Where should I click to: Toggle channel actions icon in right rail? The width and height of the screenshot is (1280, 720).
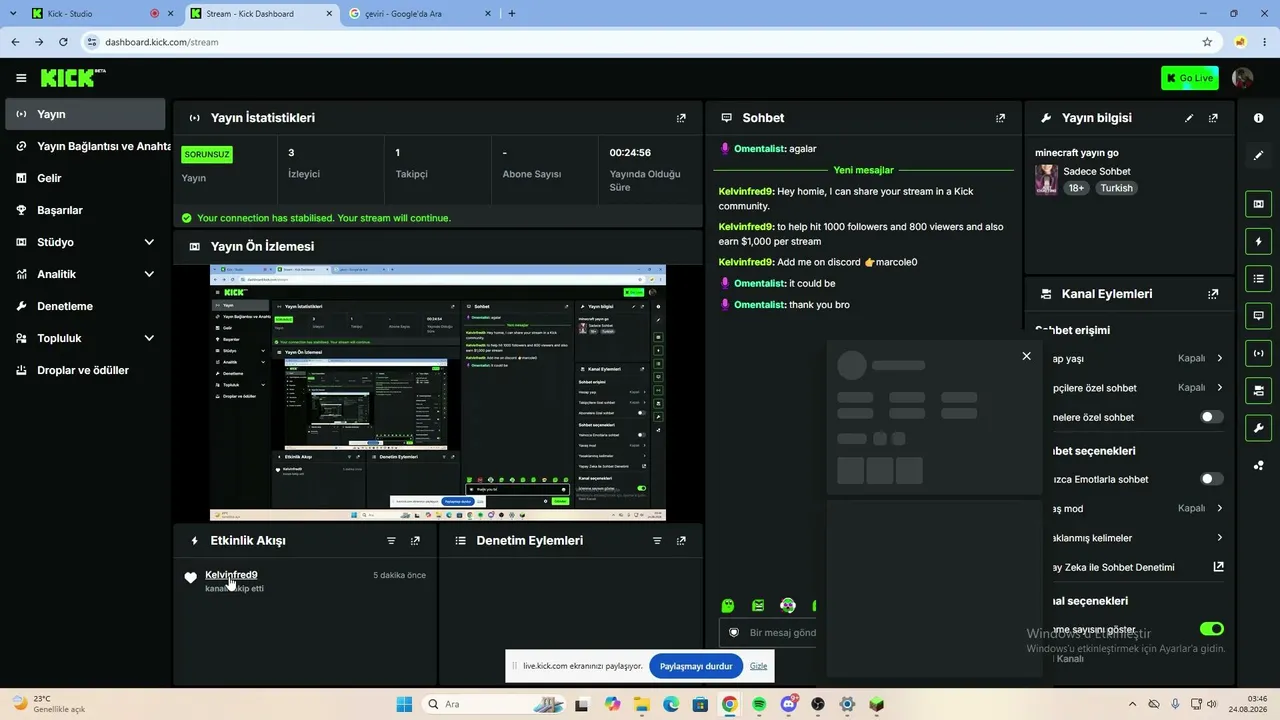tap(1258, 390)
